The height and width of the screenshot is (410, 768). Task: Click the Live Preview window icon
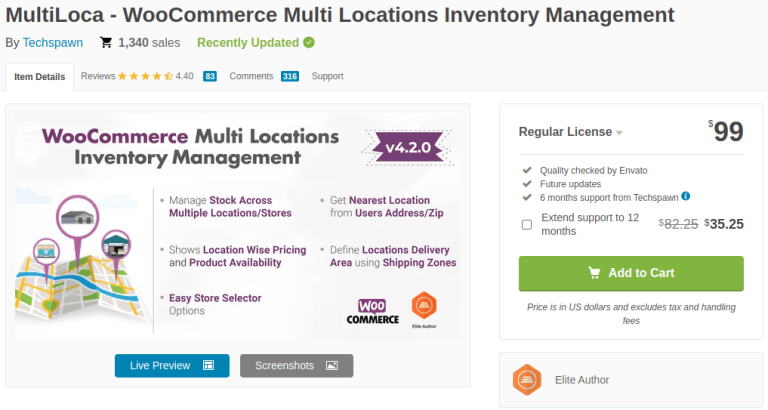(x=208, y=366)
